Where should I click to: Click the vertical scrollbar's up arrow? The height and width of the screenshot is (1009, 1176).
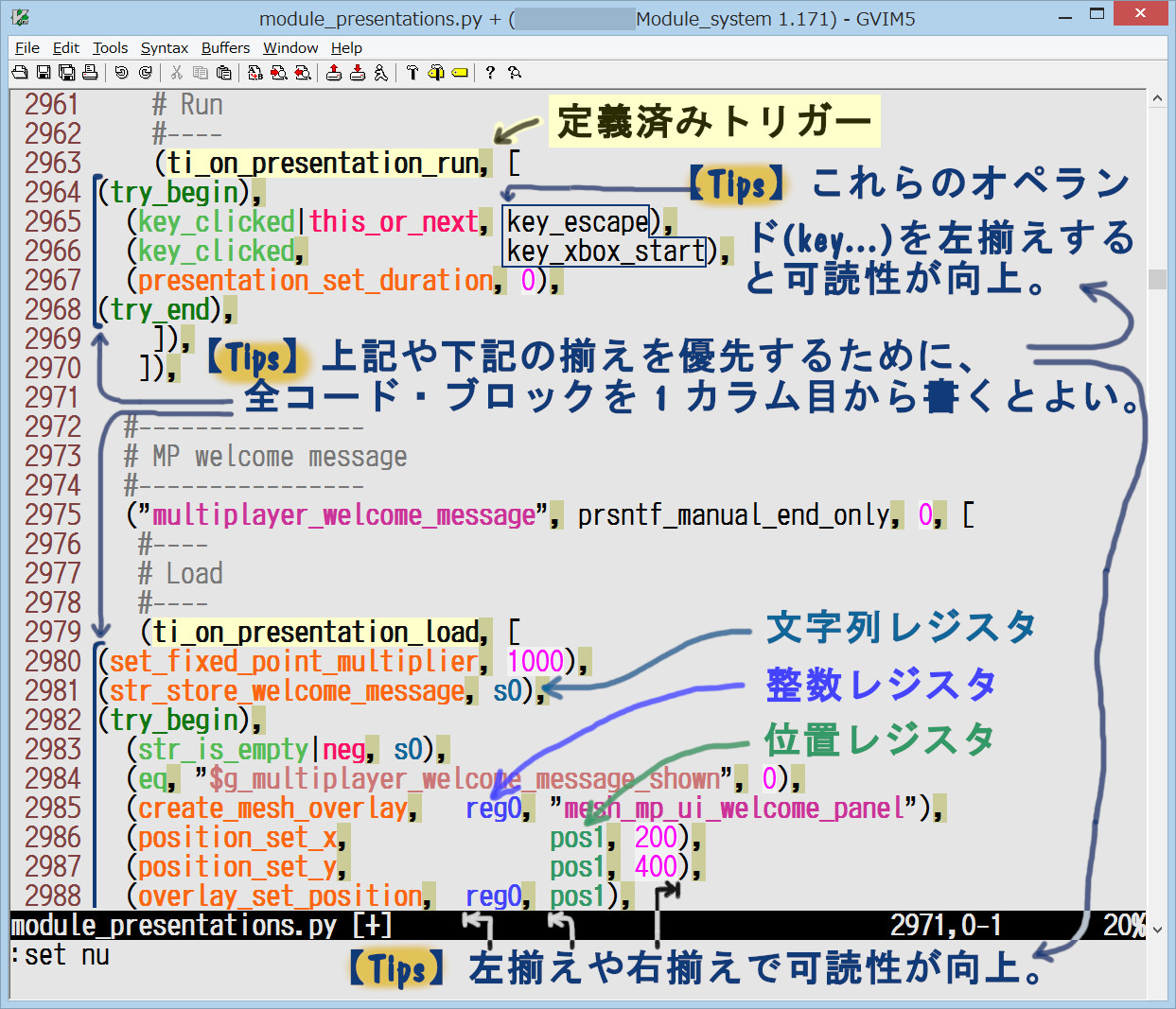pyautogui.click(x=1157, y=98)
